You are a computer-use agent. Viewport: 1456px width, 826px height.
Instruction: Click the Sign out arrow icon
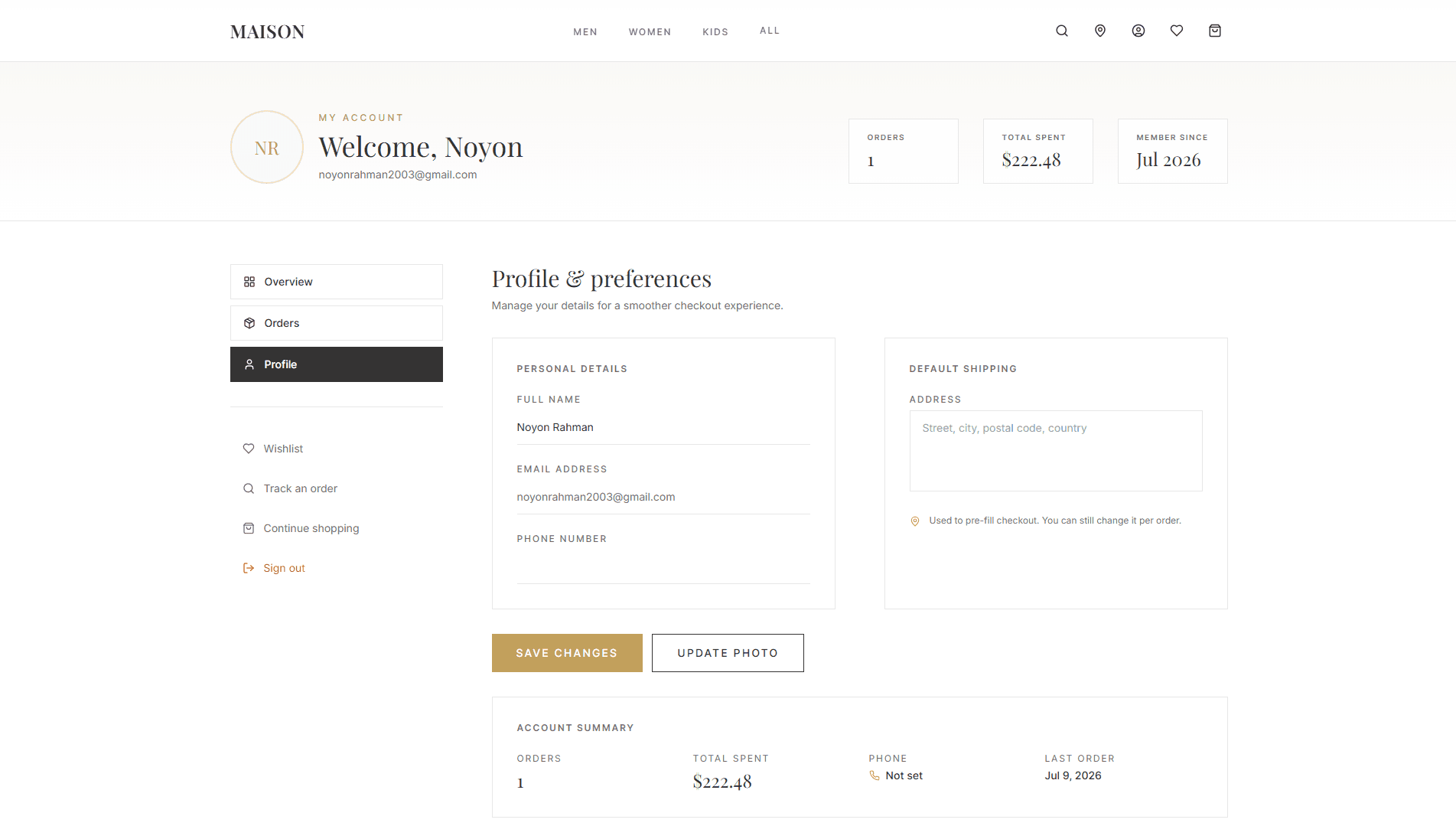[249, 568]
